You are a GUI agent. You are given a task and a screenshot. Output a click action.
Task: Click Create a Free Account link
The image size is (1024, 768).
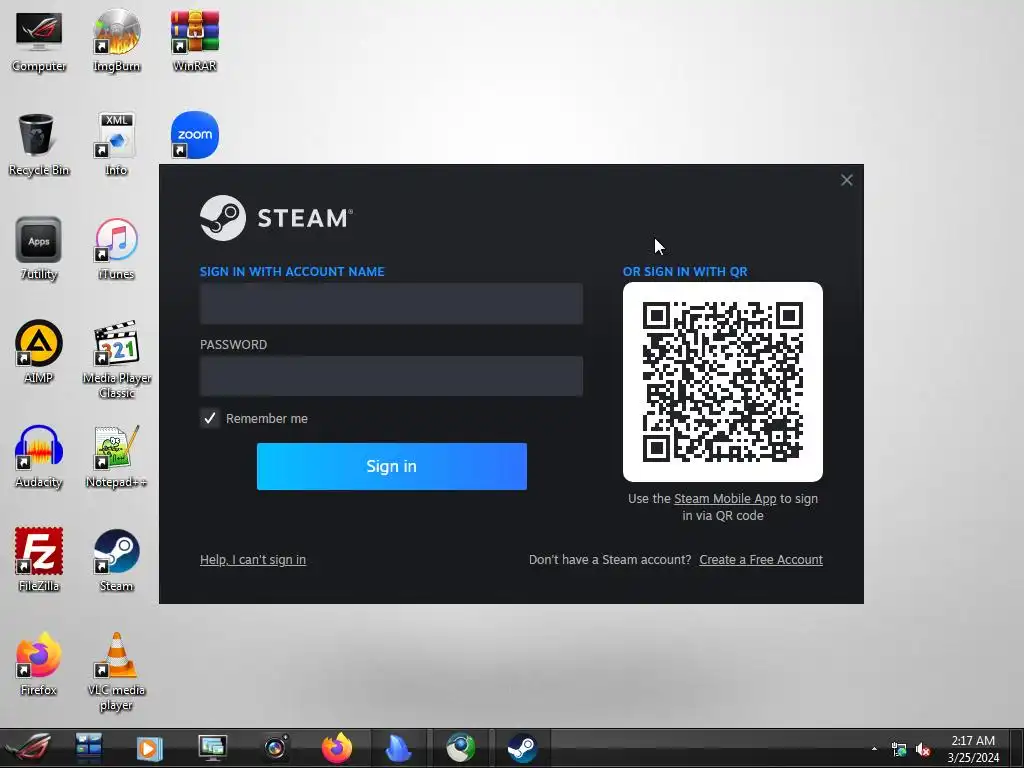pyautogui.click(x=761, y=560)
